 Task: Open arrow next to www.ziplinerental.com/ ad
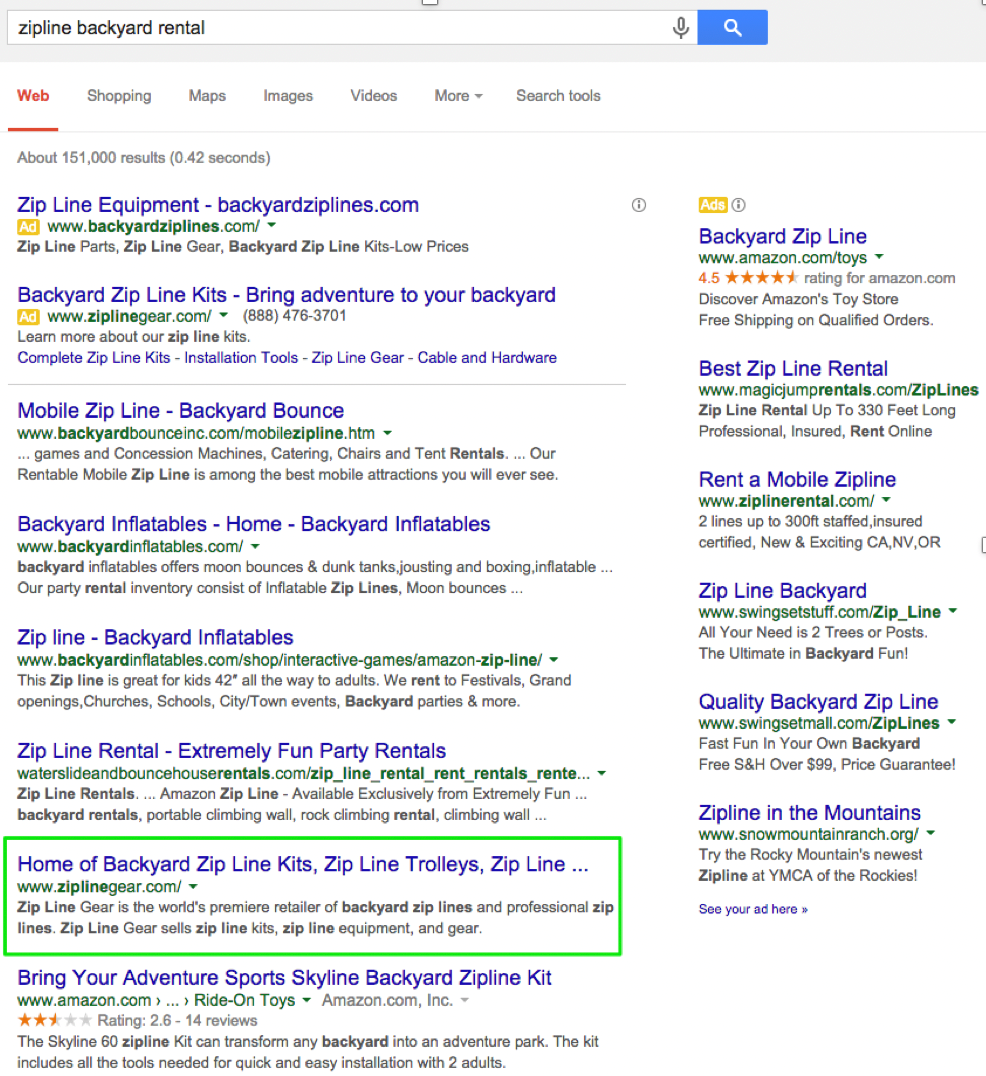pos(887,500)
